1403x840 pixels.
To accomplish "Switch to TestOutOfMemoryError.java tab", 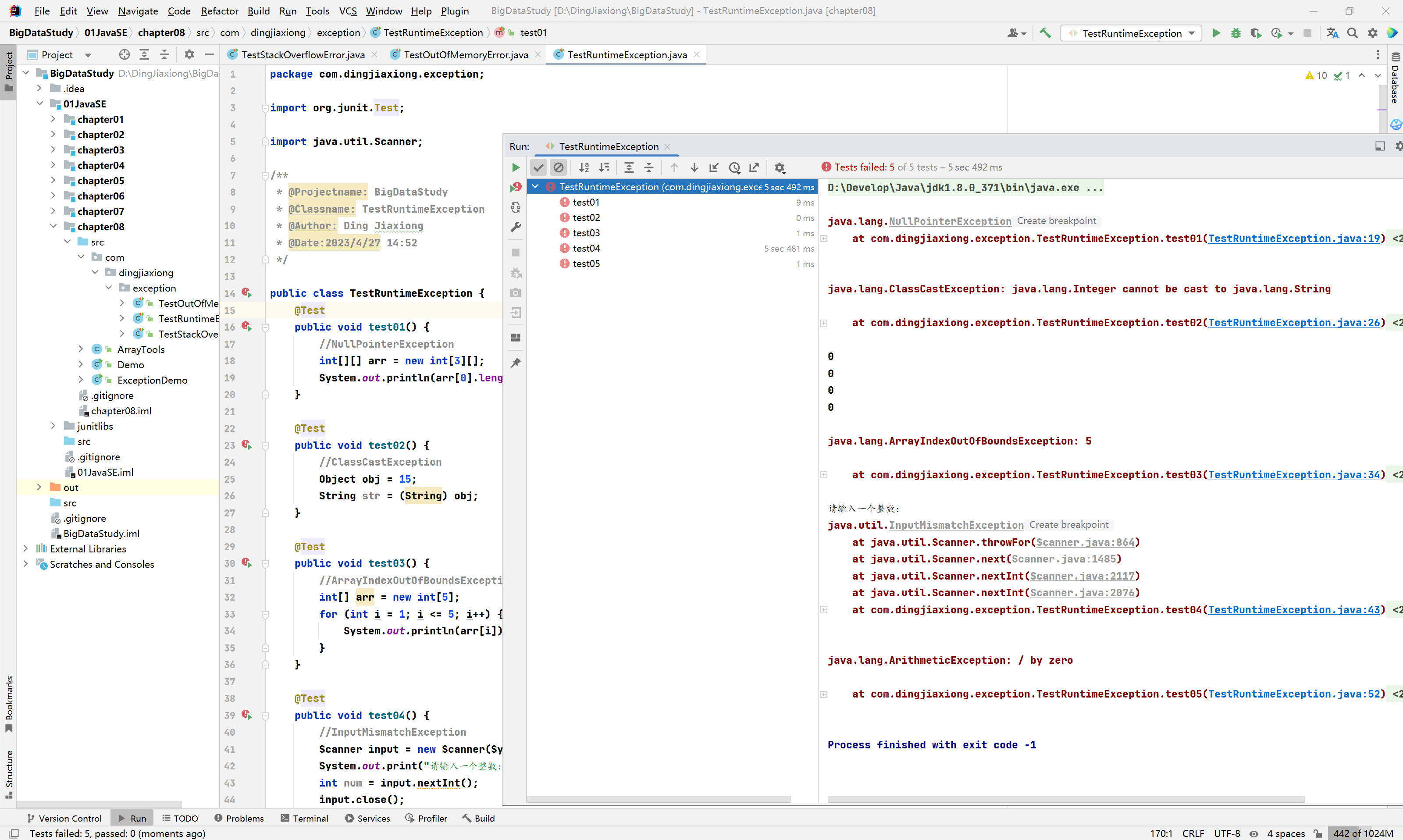I will [x=465, y=54].
